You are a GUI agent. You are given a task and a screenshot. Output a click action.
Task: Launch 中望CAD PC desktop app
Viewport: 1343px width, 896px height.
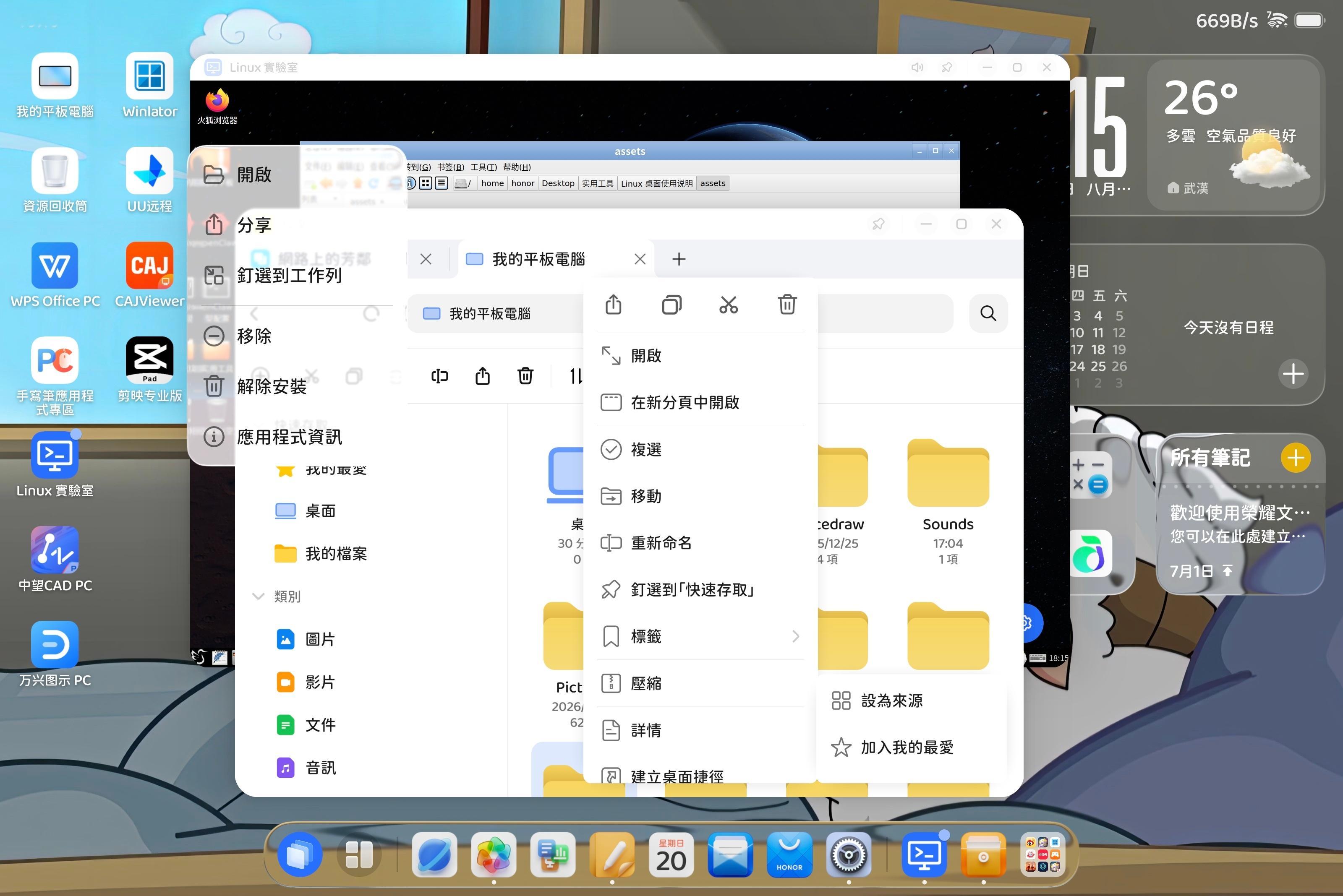(55, 560)
